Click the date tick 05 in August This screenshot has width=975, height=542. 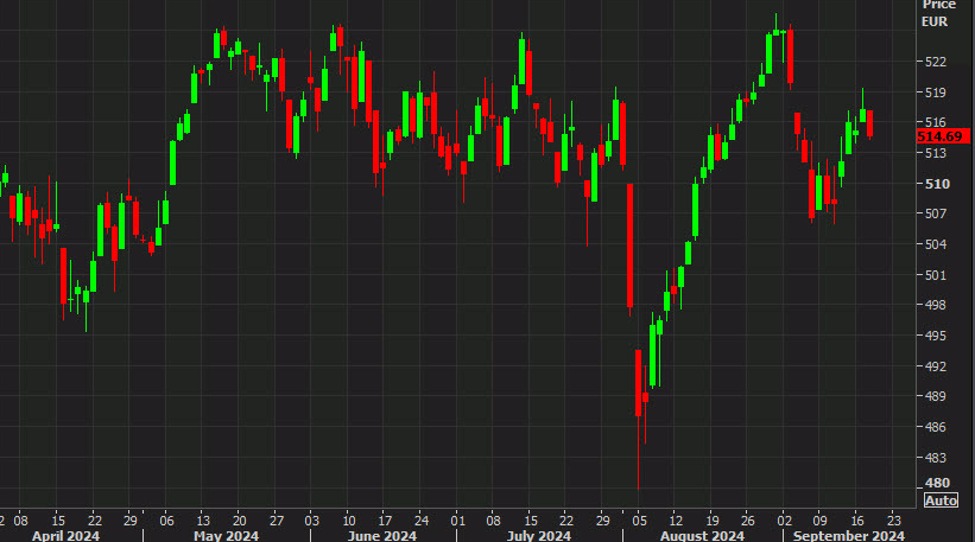pos(639,521)
